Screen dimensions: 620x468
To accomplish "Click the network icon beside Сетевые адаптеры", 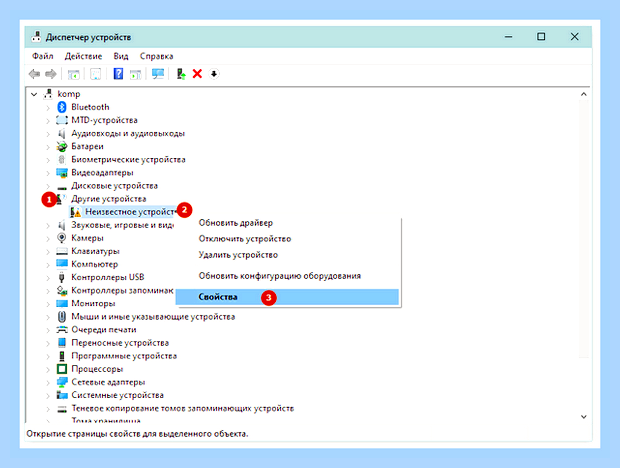I will click(x=62, y=382).
